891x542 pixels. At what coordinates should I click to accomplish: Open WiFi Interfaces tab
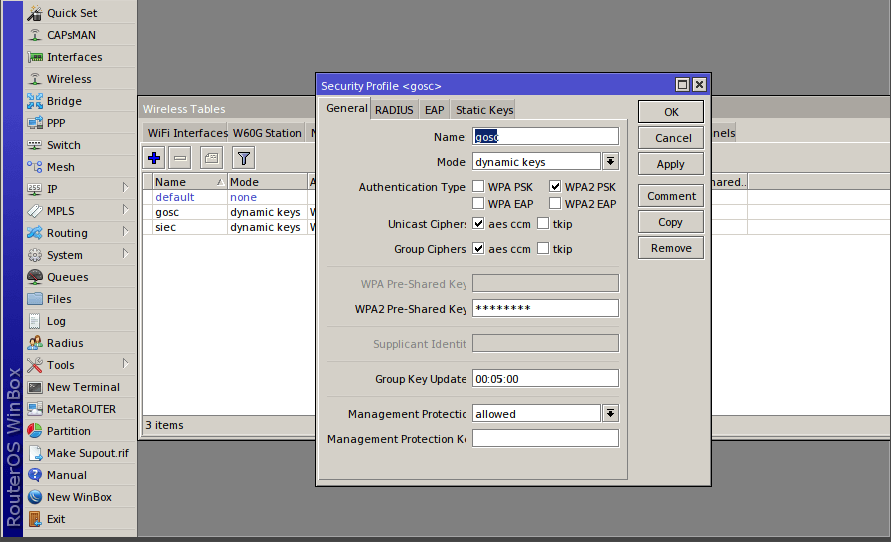coord(185,133)
